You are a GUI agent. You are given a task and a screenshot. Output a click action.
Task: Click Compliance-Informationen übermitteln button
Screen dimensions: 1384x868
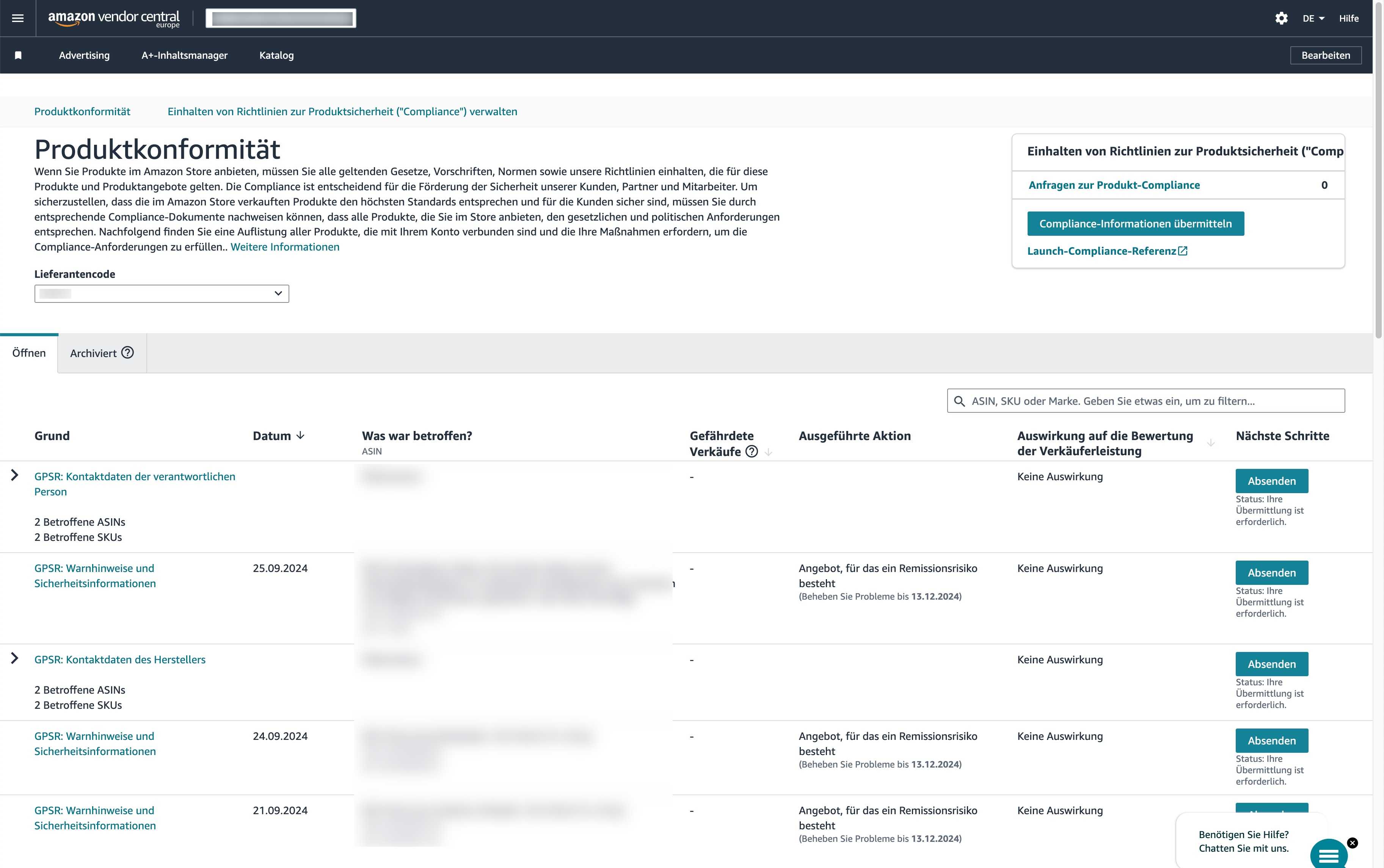click(1135, 223)
